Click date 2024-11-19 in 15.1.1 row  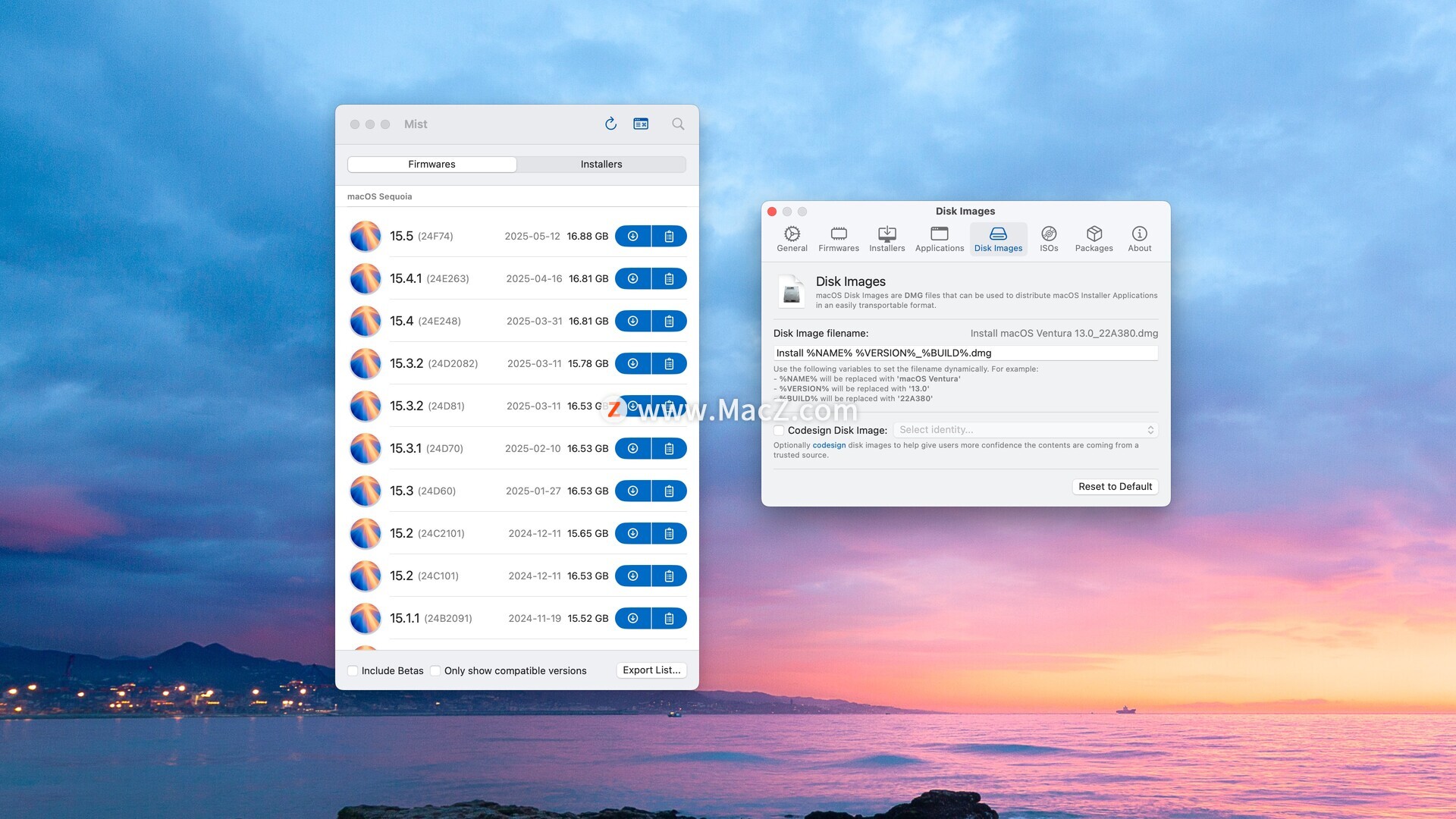click(535, 619)
